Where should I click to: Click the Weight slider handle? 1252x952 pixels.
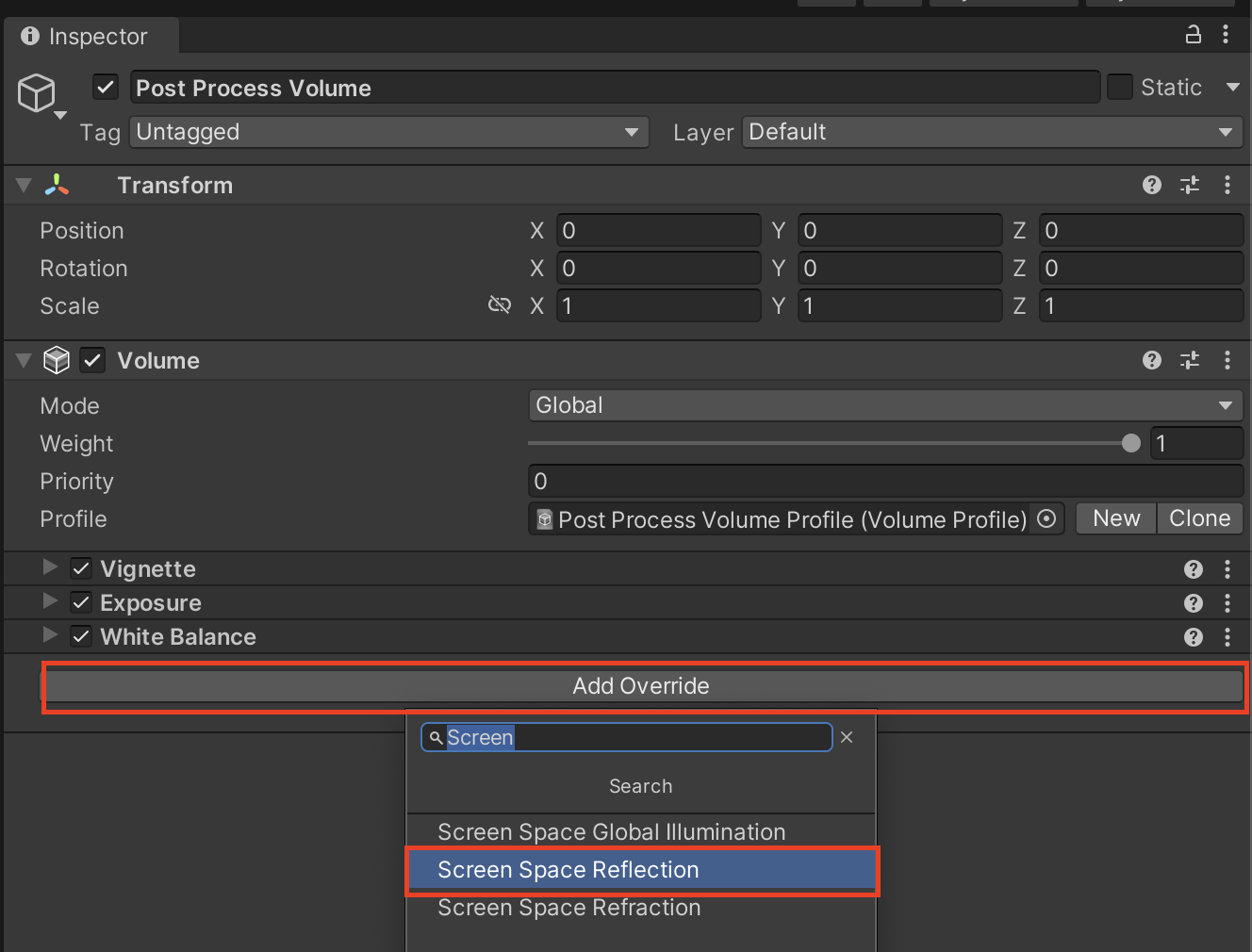(x=1131, y=443)
